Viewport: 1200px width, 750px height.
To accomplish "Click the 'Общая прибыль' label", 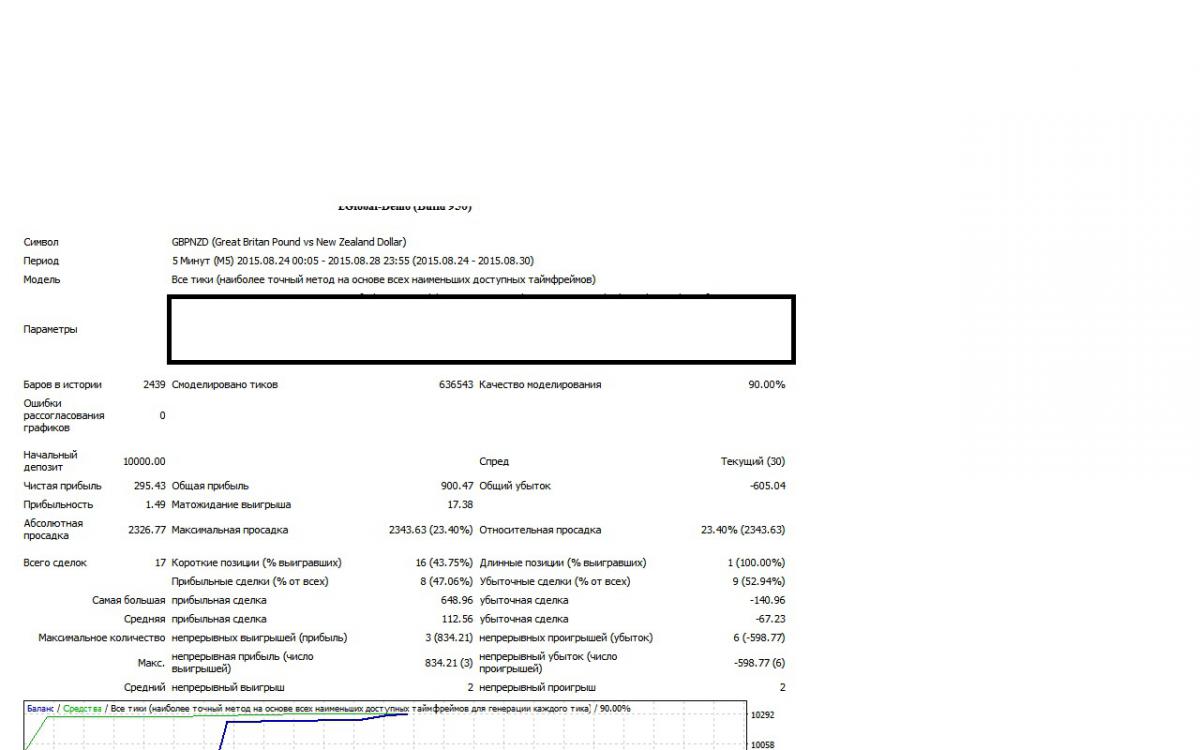I will click(x=210, y=486).
